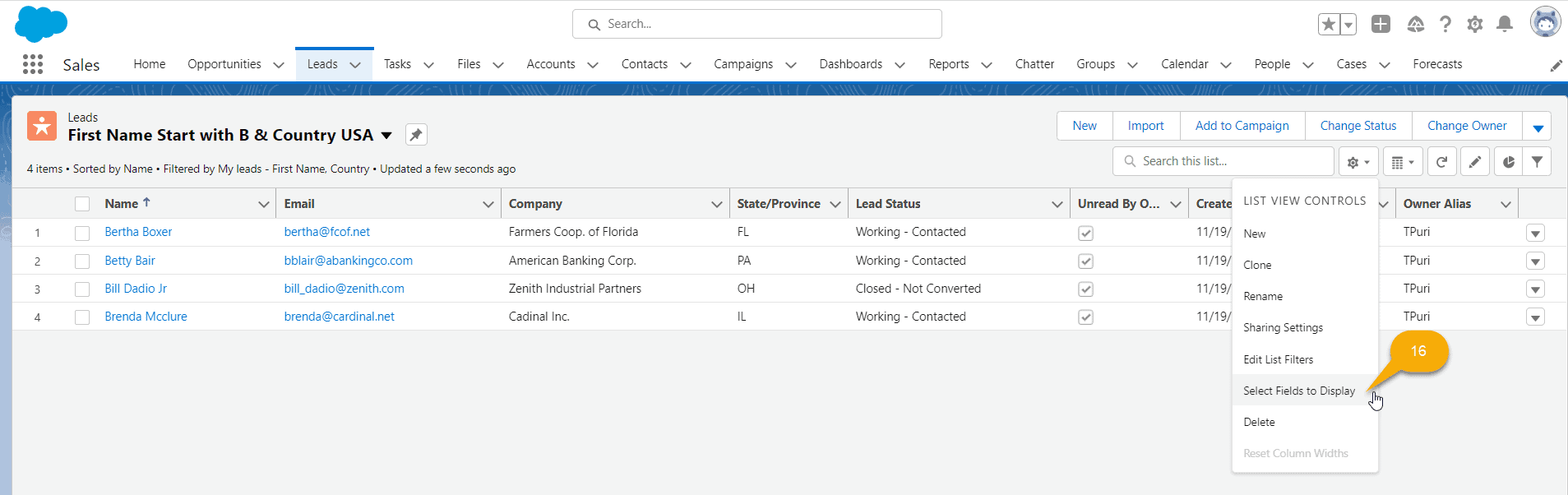Screen dimensions: 1568x495
Task: Click the Import button
Action: point(1146,126)
